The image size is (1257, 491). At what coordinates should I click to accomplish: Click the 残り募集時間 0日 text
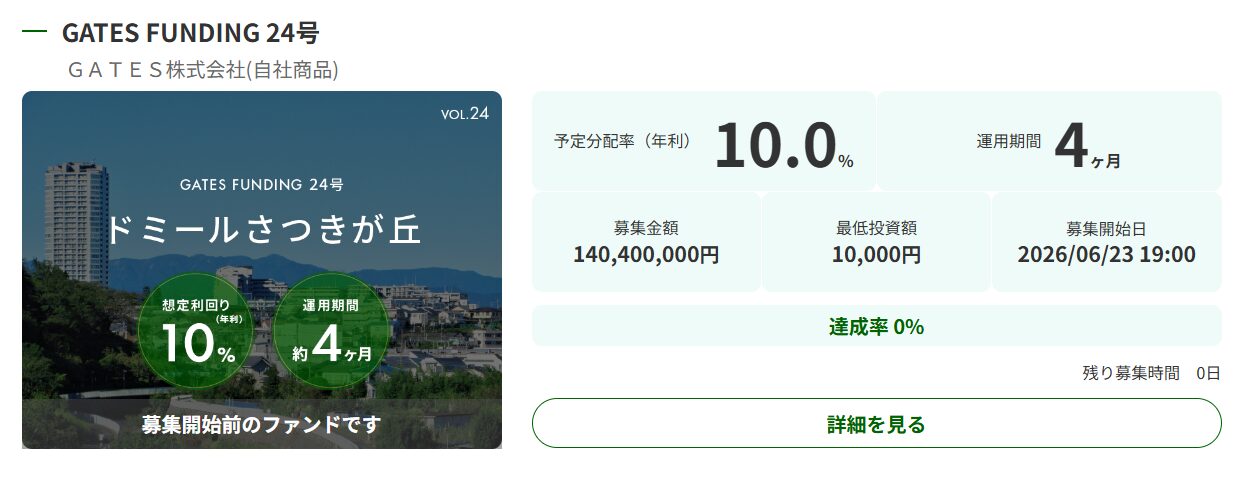(1151, 373)
